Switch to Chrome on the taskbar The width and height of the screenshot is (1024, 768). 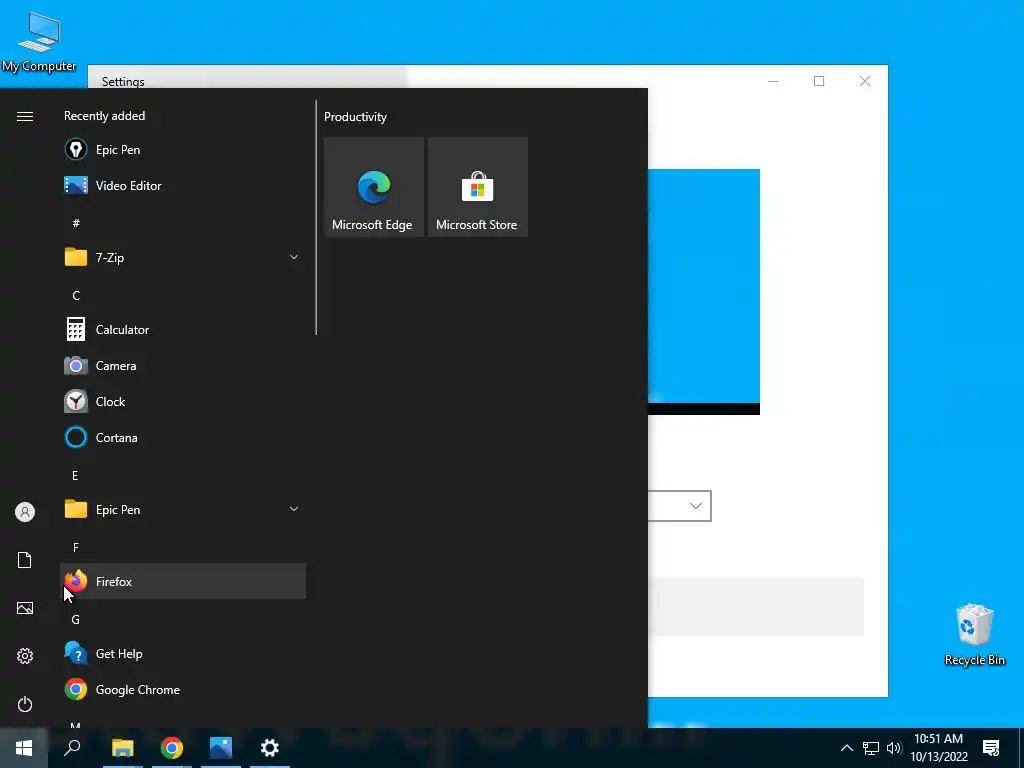pos(172,748)
